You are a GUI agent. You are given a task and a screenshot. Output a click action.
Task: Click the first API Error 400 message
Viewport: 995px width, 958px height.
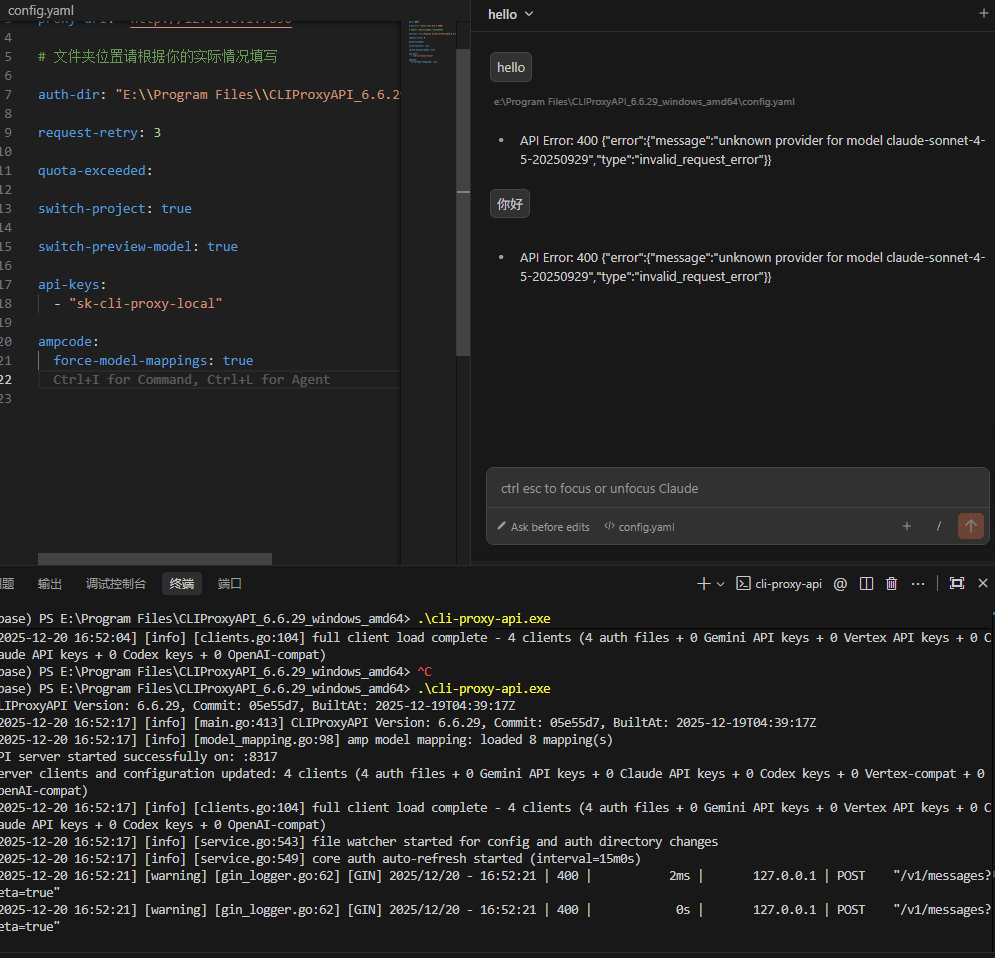coord(752,150)
